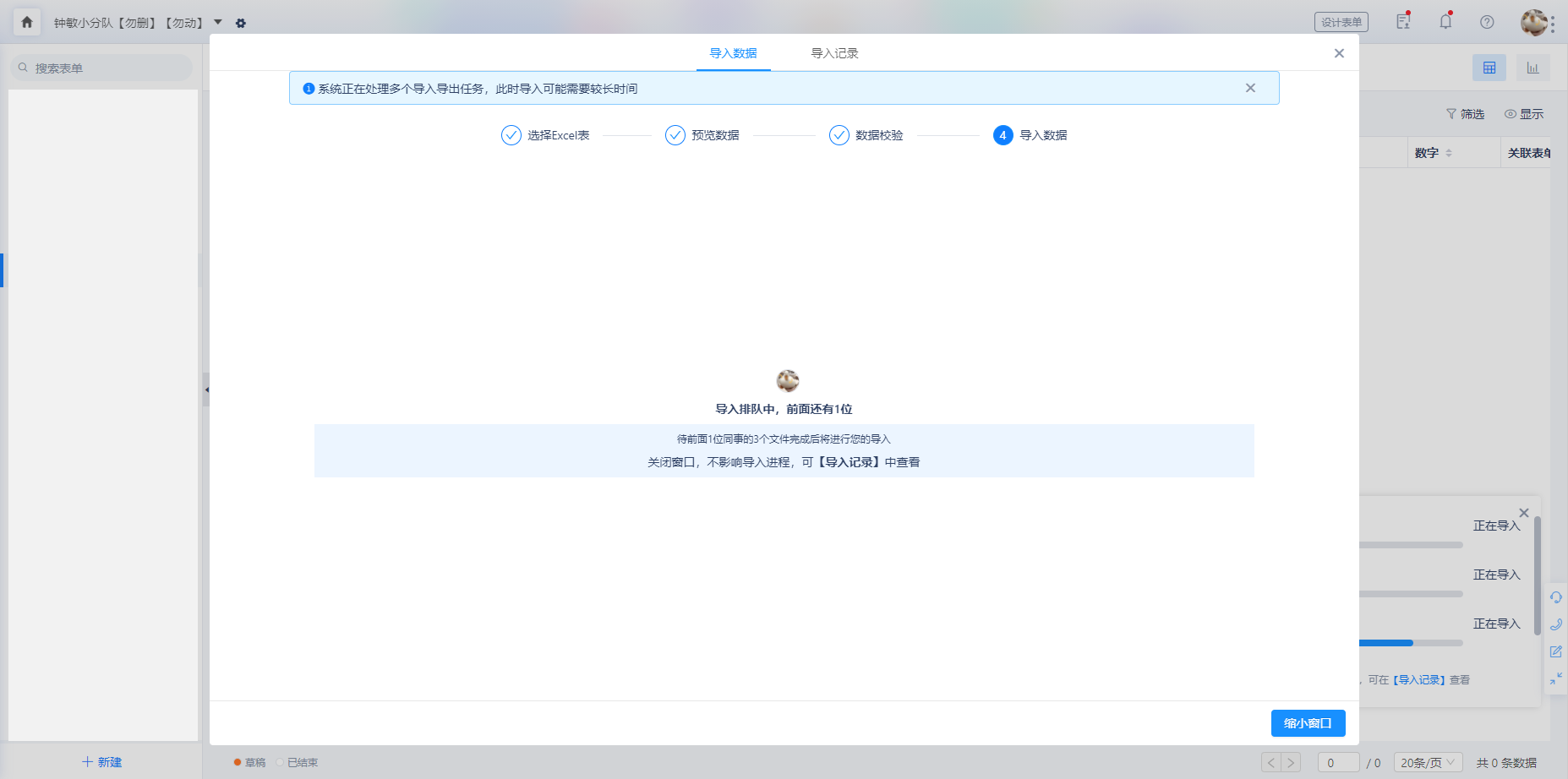
Task: Close the import dialog
Action: [x=1339, y=53]
